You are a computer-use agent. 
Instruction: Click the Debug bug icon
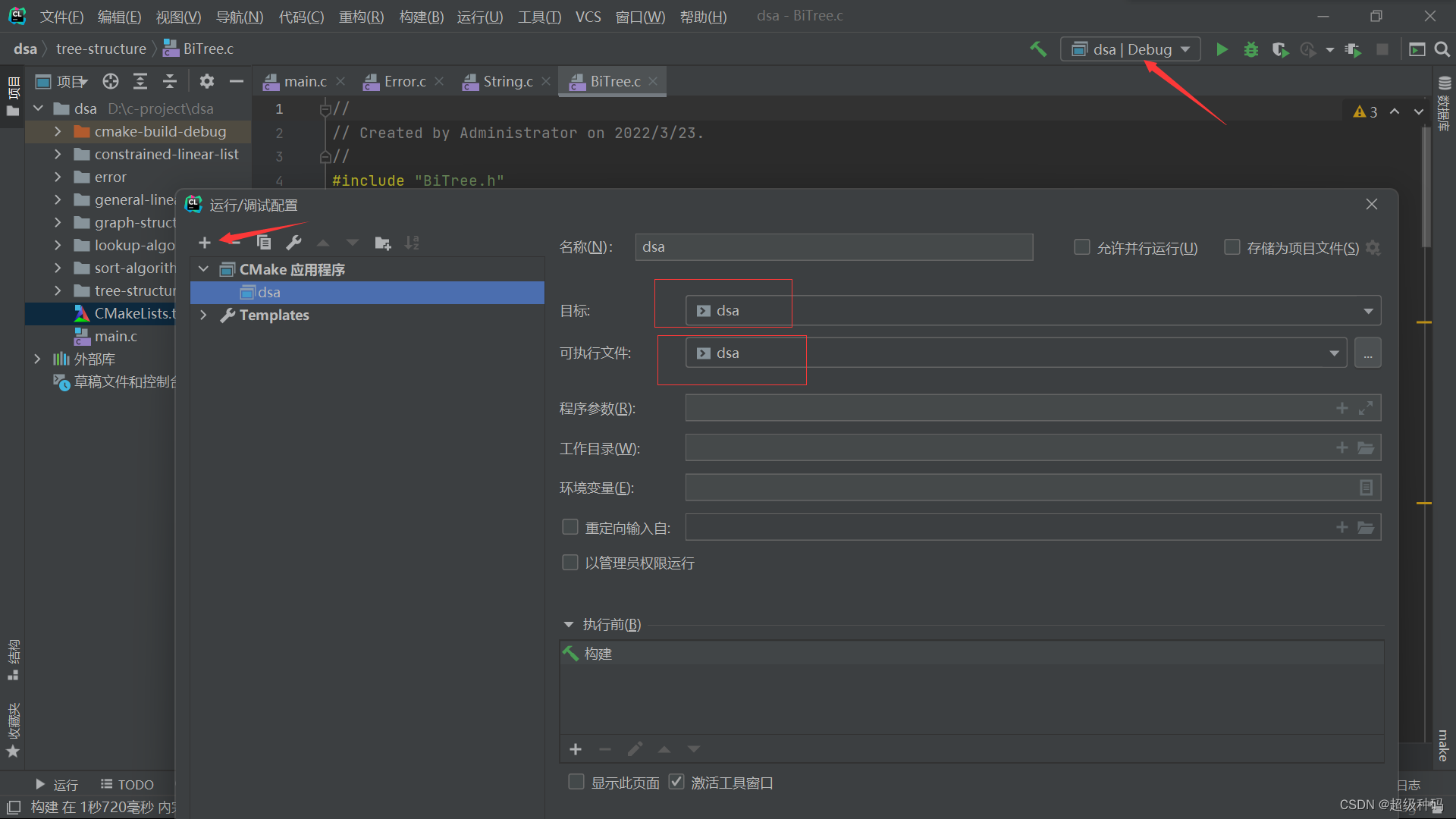click(1251, 50)
